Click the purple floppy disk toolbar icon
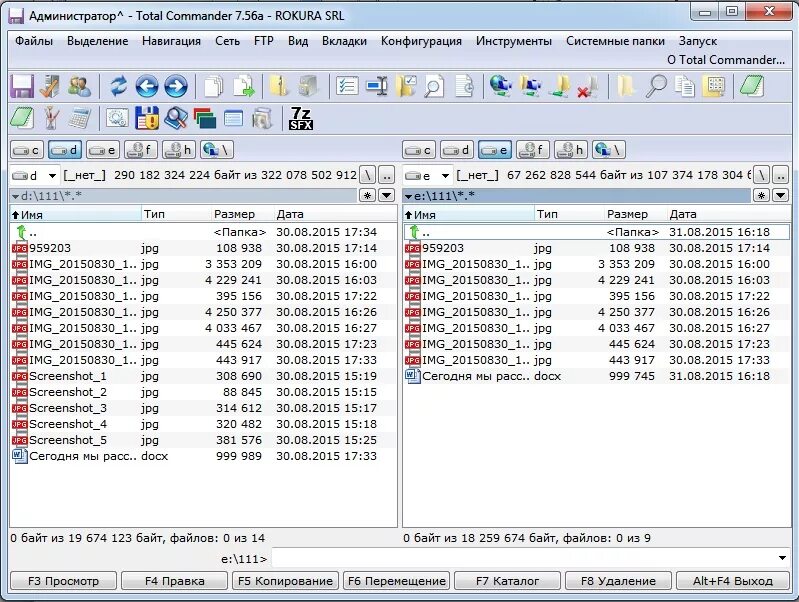799x602 pixels. (x=22, y=86)
